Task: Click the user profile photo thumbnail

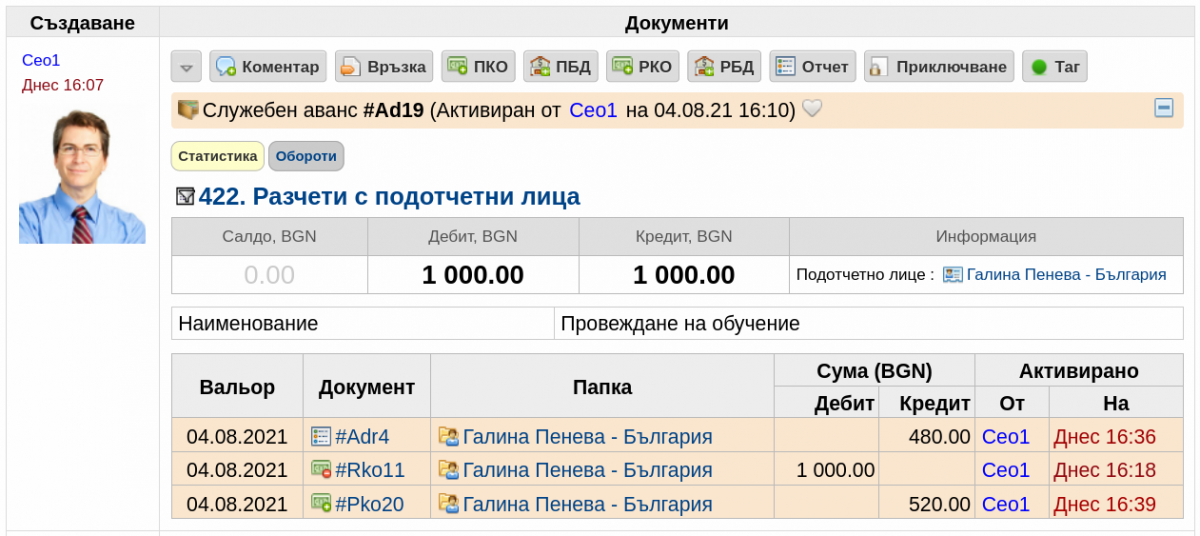Action: click(82, 176)
